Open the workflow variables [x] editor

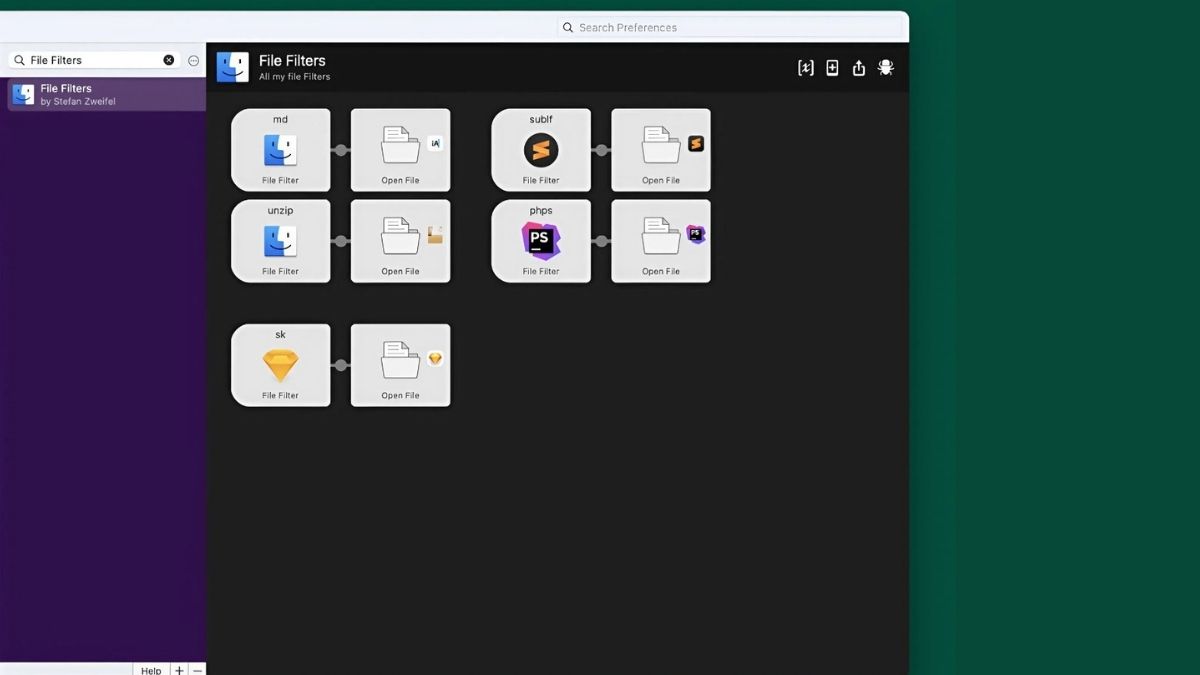point(805,68)
